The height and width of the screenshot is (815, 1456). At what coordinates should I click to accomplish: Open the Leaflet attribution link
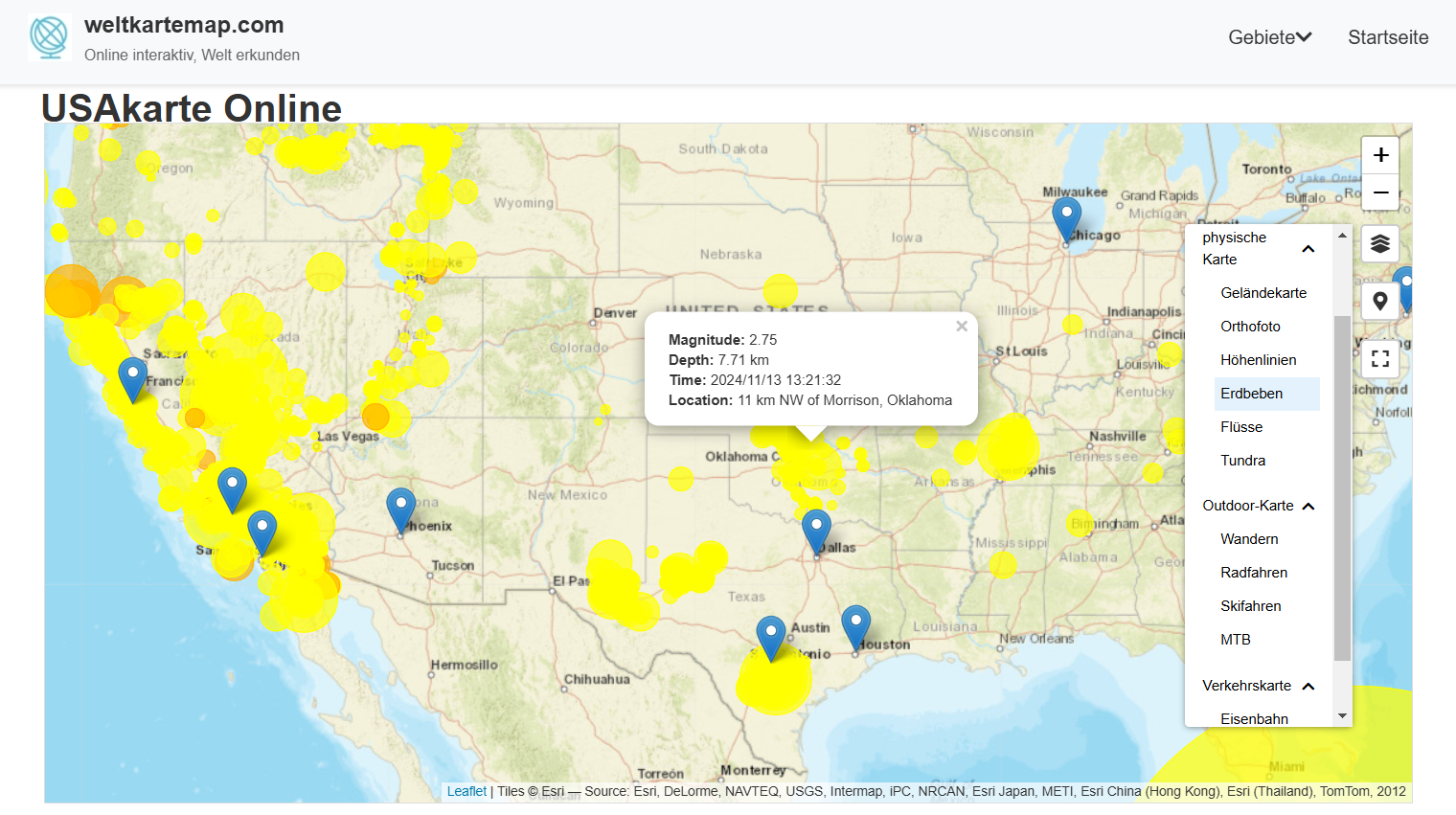click(466, 791)
